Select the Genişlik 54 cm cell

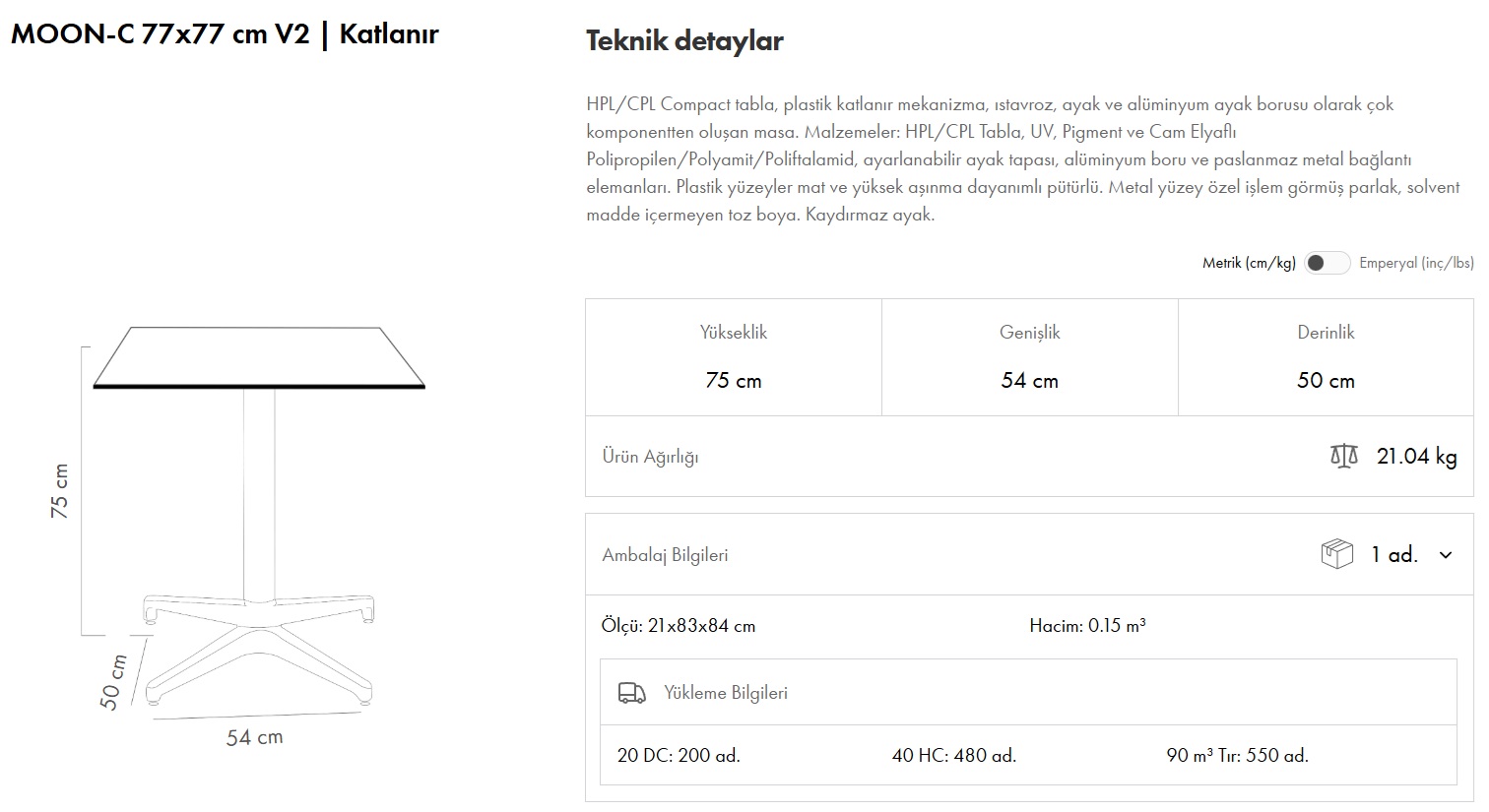click(1029, 357)
